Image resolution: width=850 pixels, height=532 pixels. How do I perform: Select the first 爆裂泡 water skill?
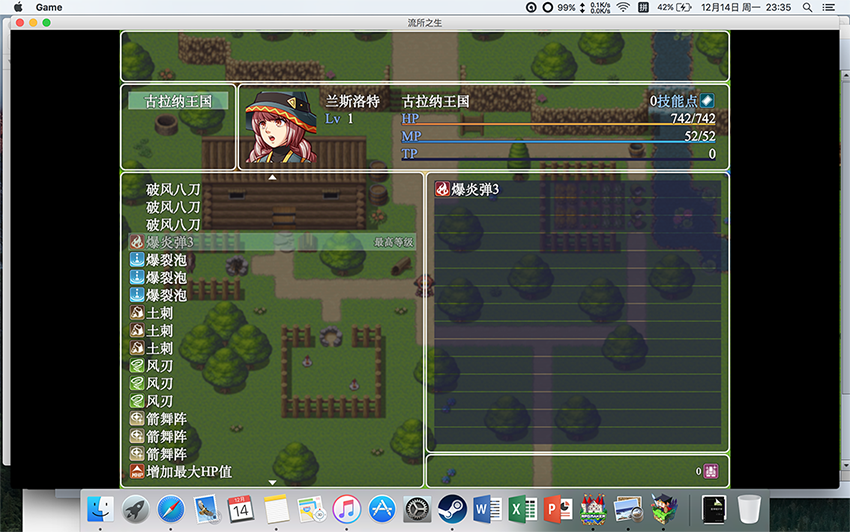pos(272,260)
